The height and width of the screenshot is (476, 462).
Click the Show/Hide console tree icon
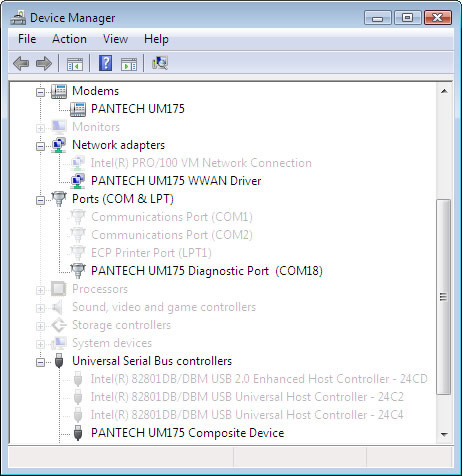tap(75, 64)
